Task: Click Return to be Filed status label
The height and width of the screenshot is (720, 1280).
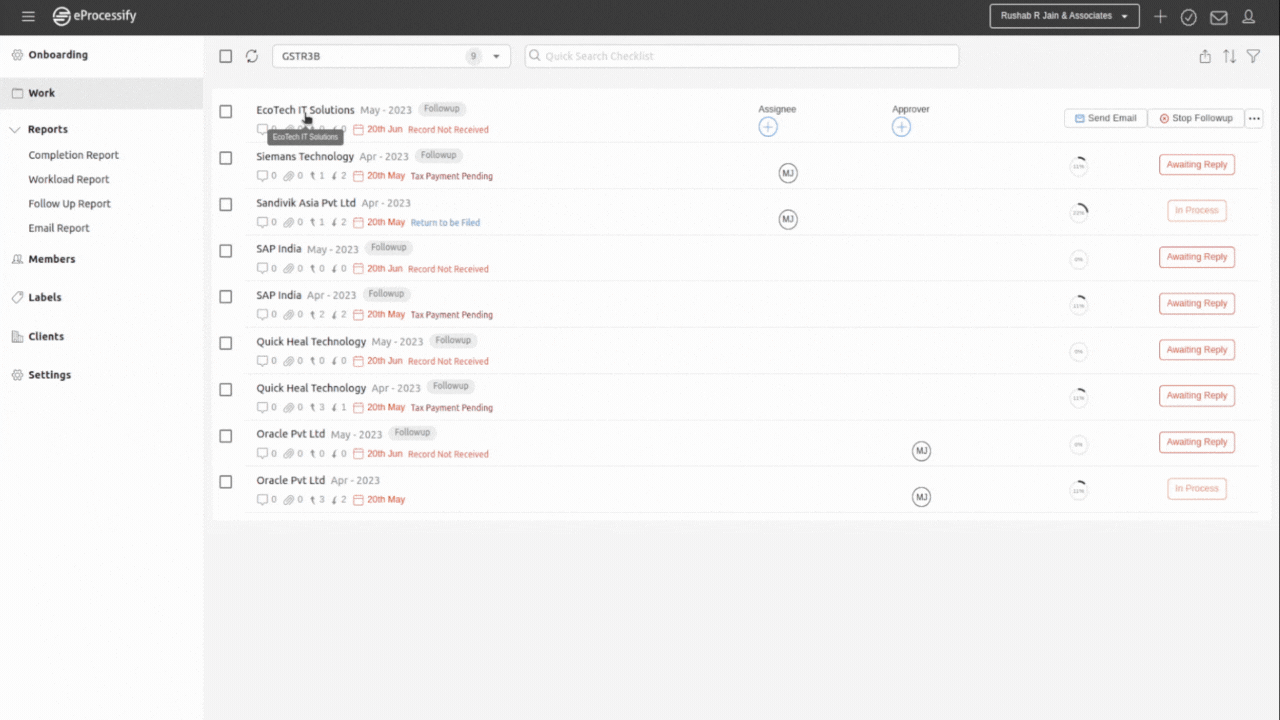Action: [445, 223]
